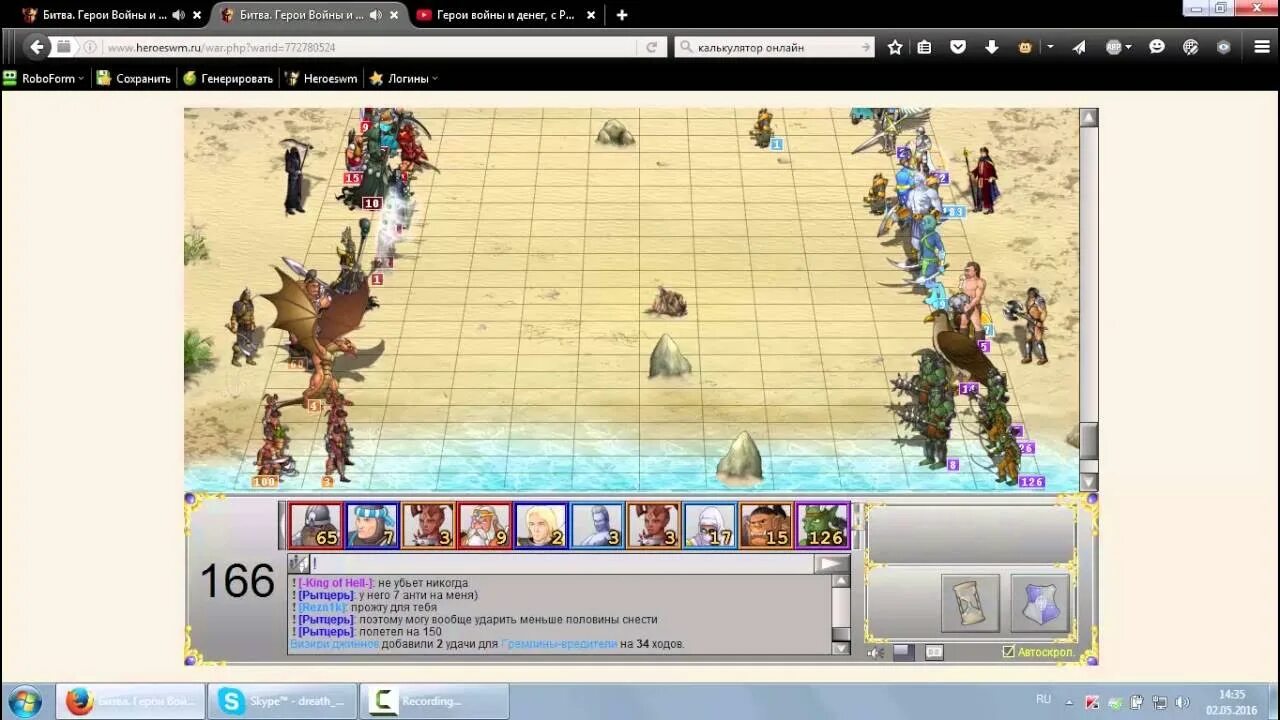The height and width of the screenshot is (720, 1280).
Task: Click the chat mode icon left of chat input
Action: point(298,564)
